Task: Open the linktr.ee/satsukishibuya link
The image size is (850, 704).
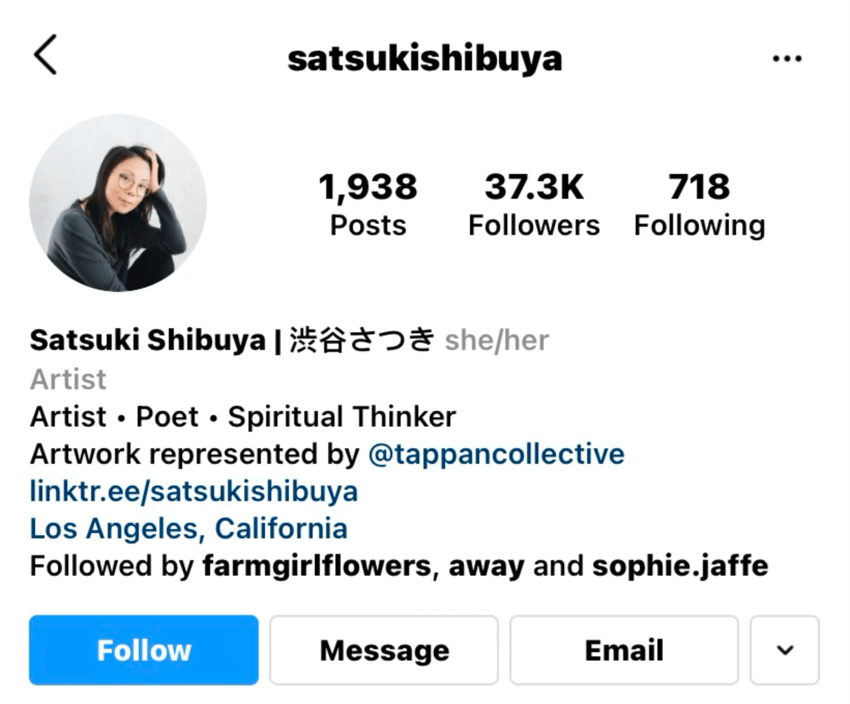Action: [x=194, y=491]
